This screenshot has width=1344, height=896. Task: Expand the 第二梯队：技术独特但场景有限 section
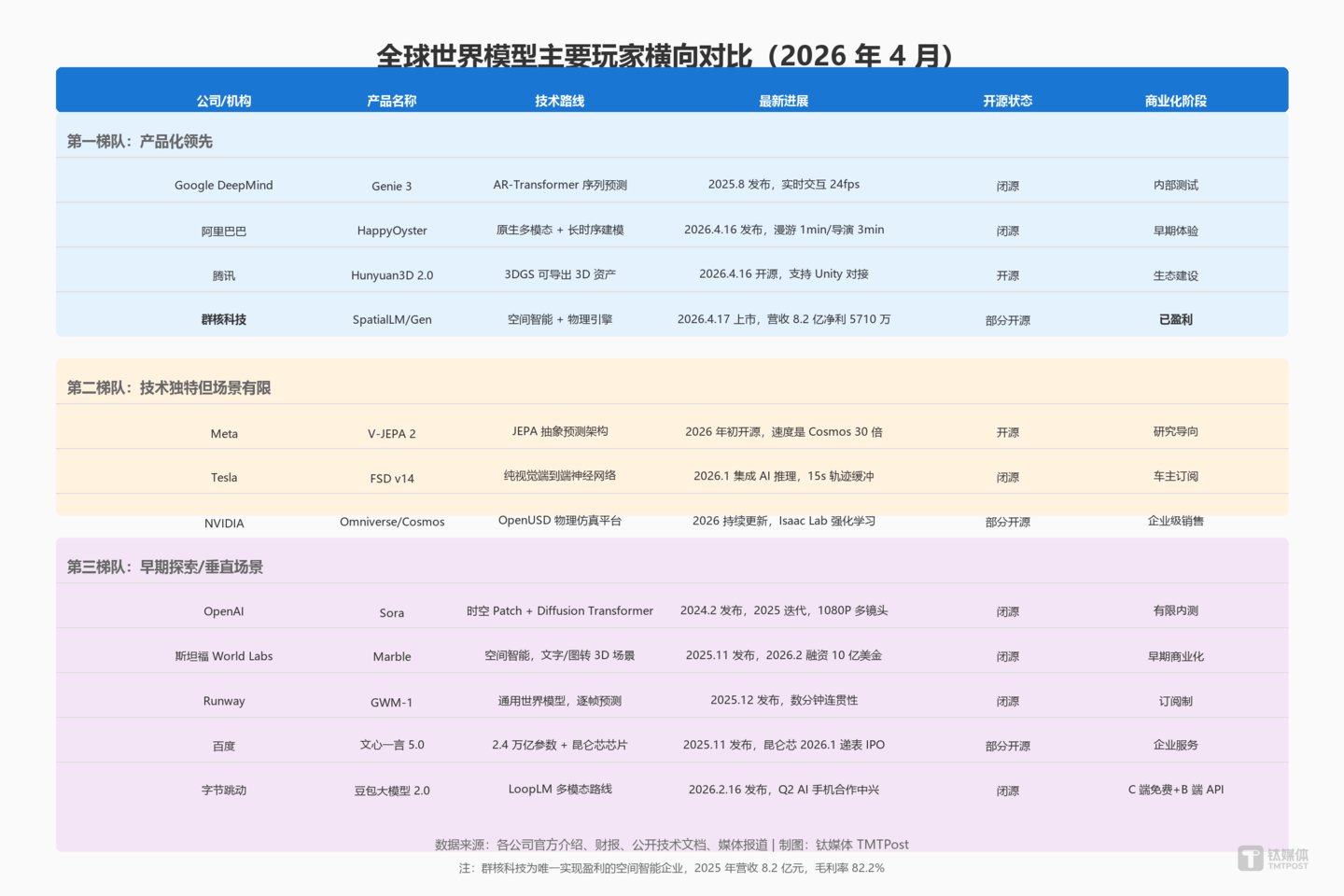[168, 387]
